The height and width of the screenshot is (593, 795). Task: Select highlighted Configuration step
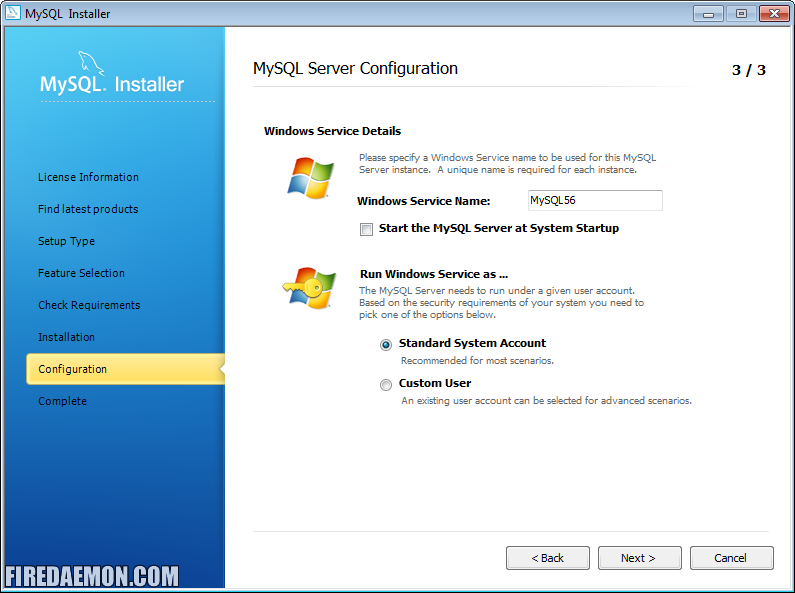[125, 369]
